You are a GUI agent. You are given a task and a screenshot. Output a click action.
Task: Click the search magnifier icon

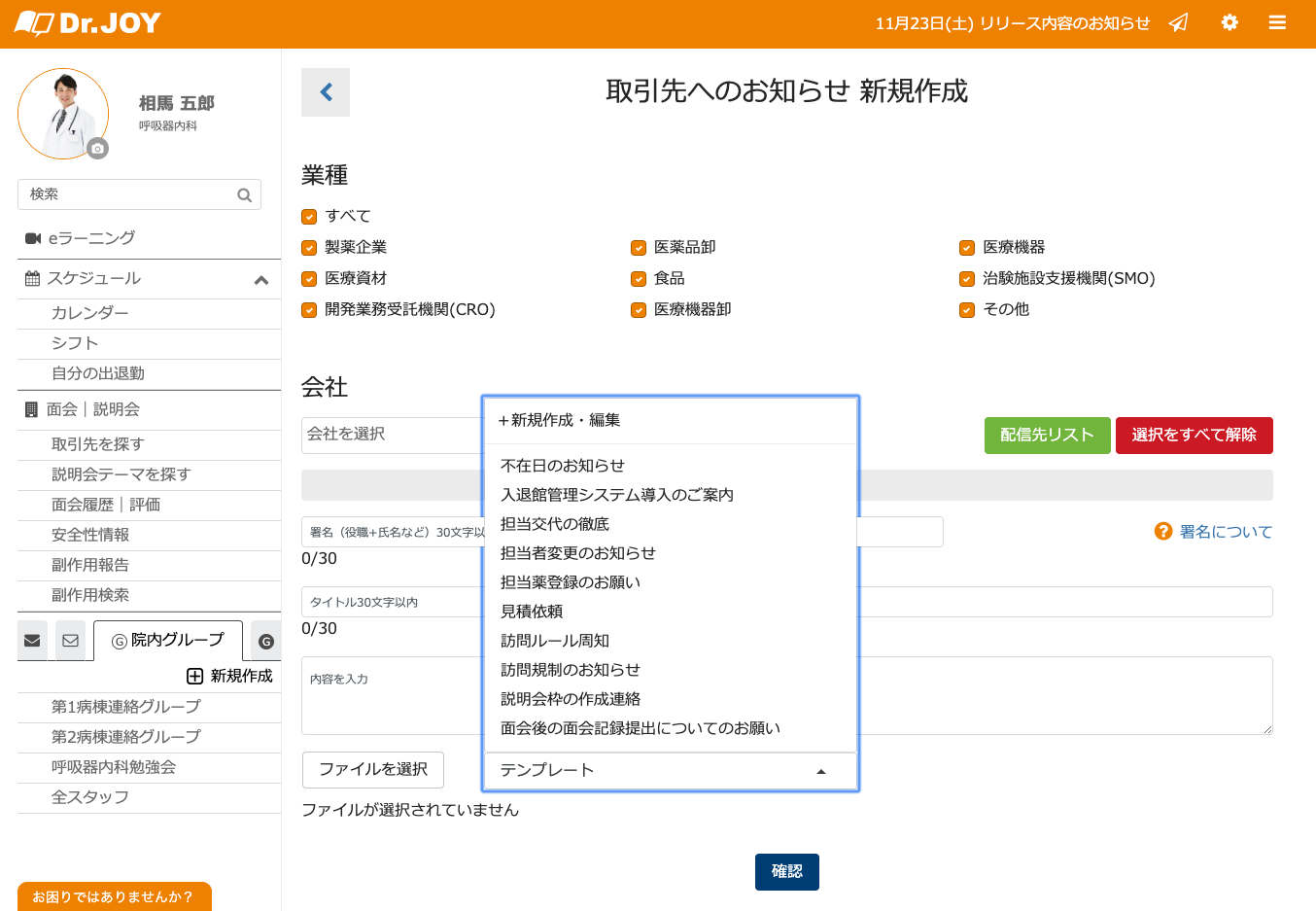click(x=244, y=195)
